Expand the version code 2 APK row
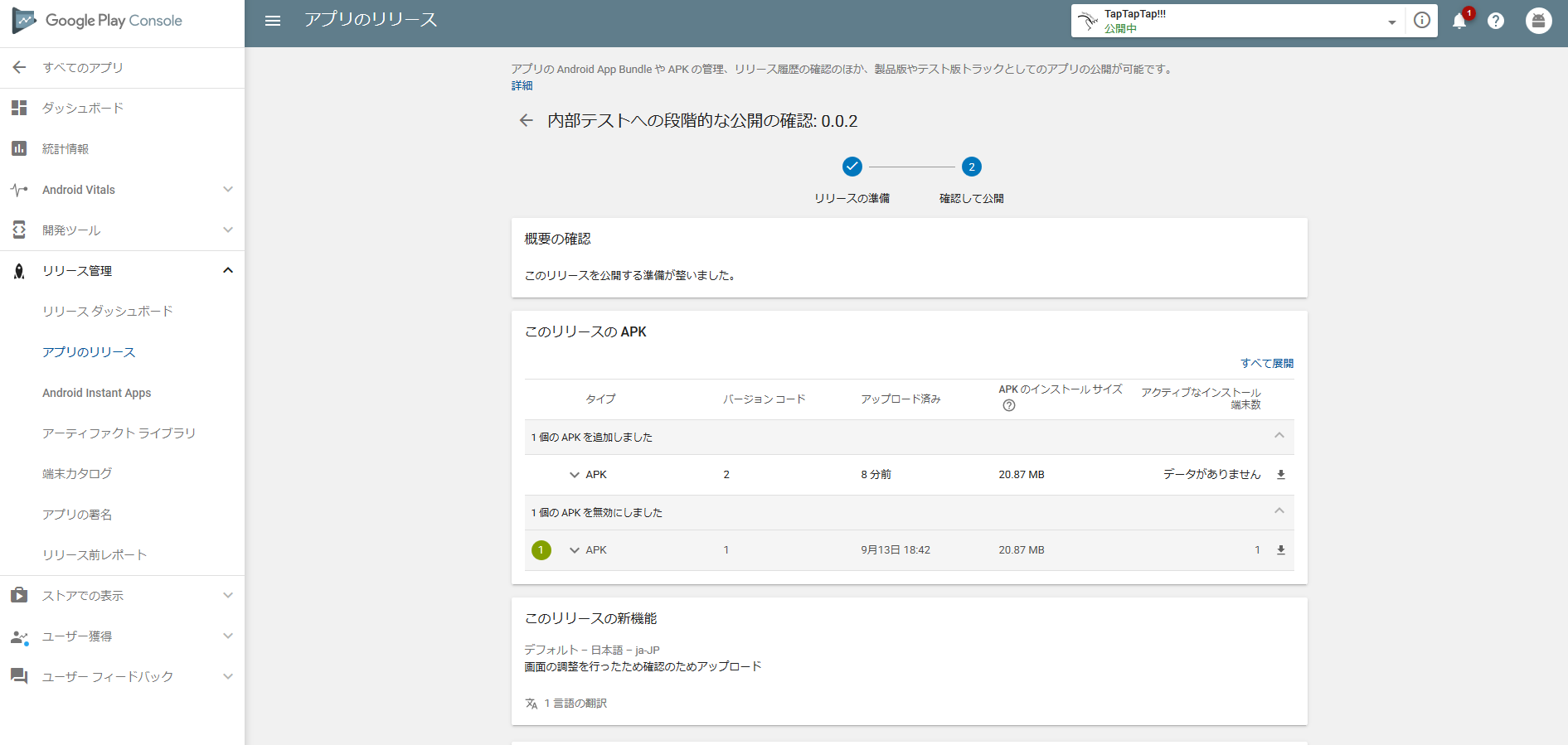The height and width of the screenshot is (745, 1568). tap(574, 475)
